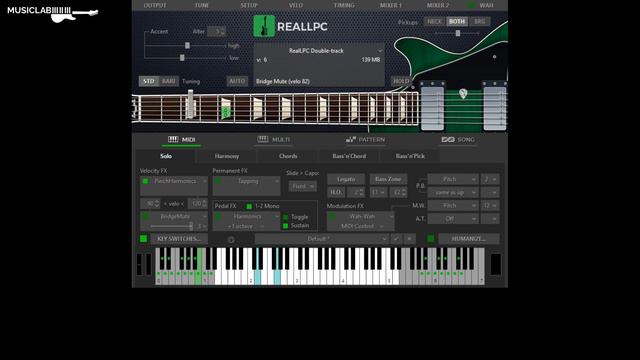Click the KEY SWITCHES button
The width and height of the screenshot is (640, 360).
(x=179, y=239)
